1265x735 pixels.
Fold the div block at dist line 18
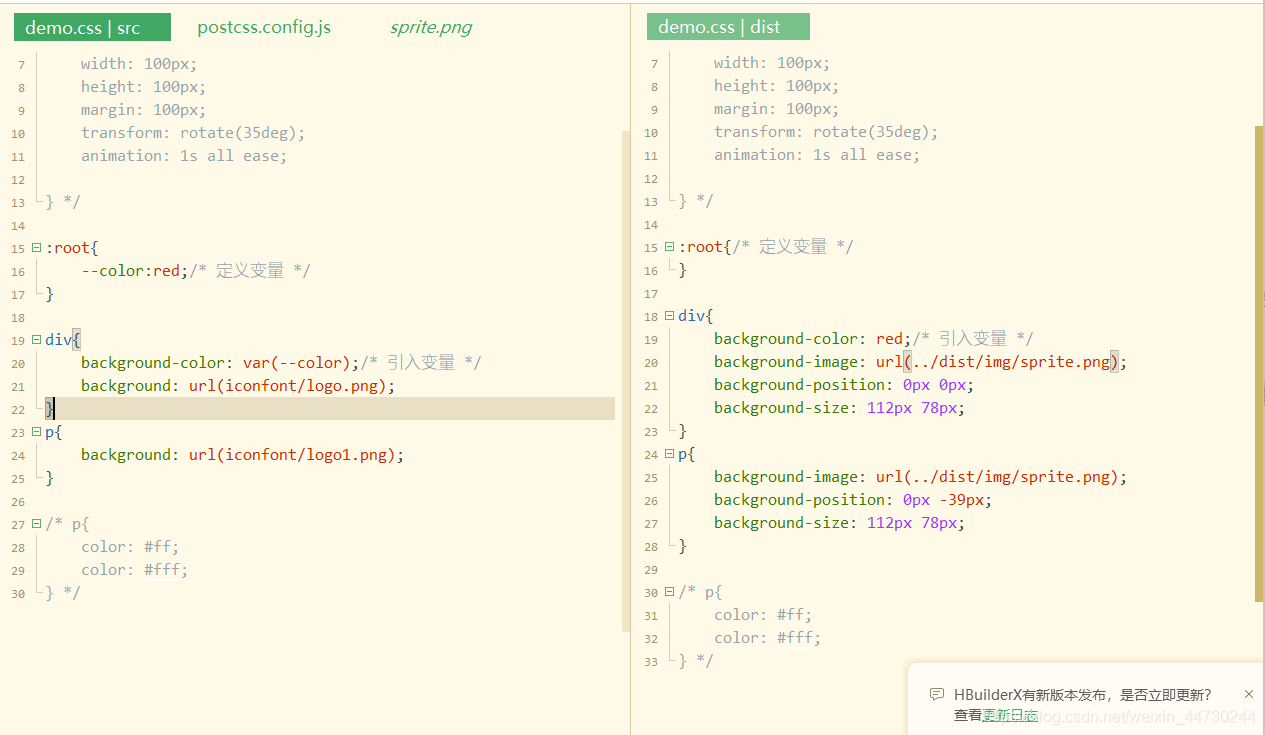[x=669, y=316]
